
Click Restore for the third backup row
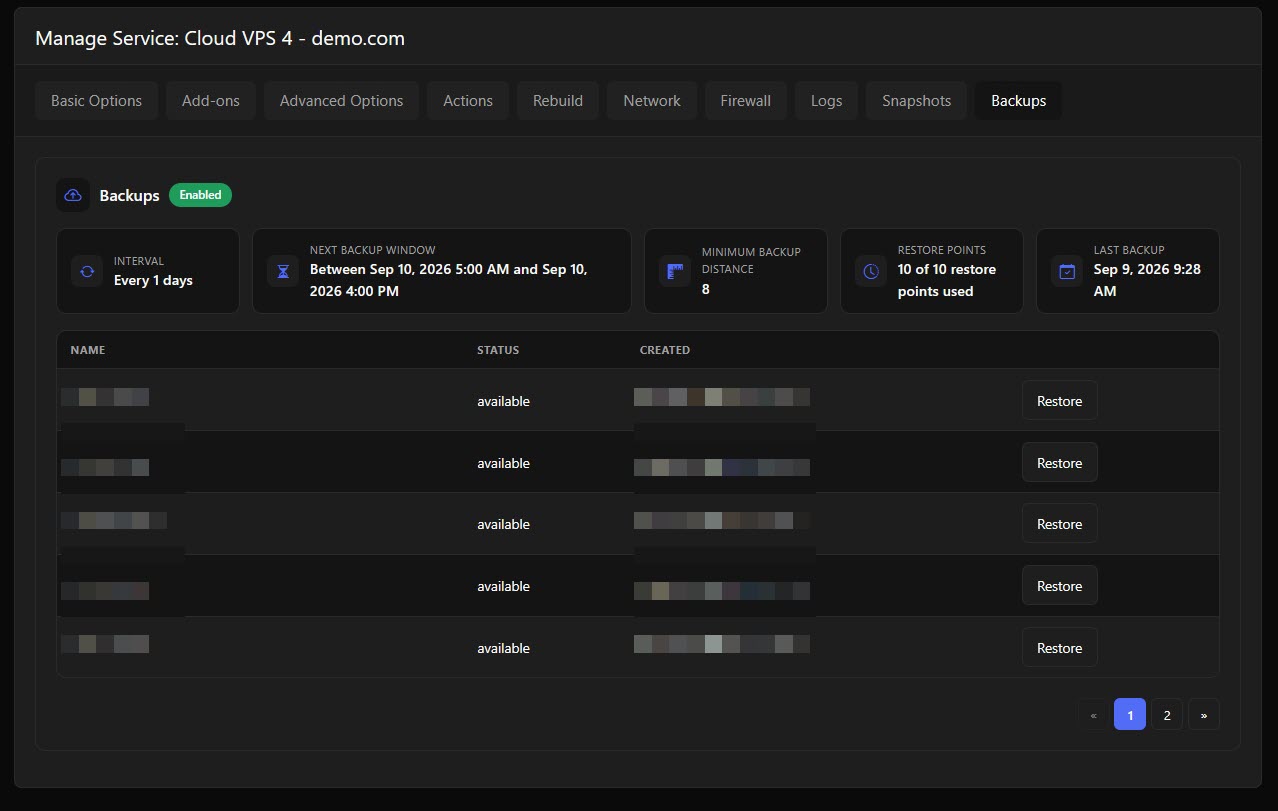[1060, 524]
